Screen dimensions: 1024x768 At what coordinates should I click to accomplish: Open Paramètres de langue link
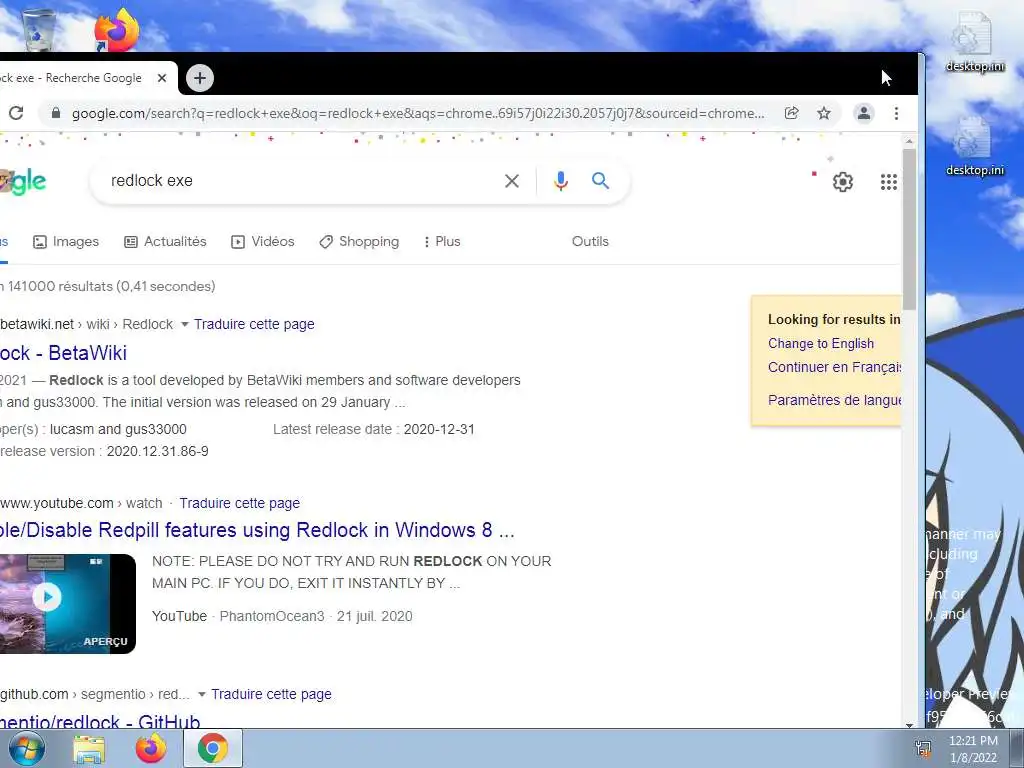coord(835,400)
